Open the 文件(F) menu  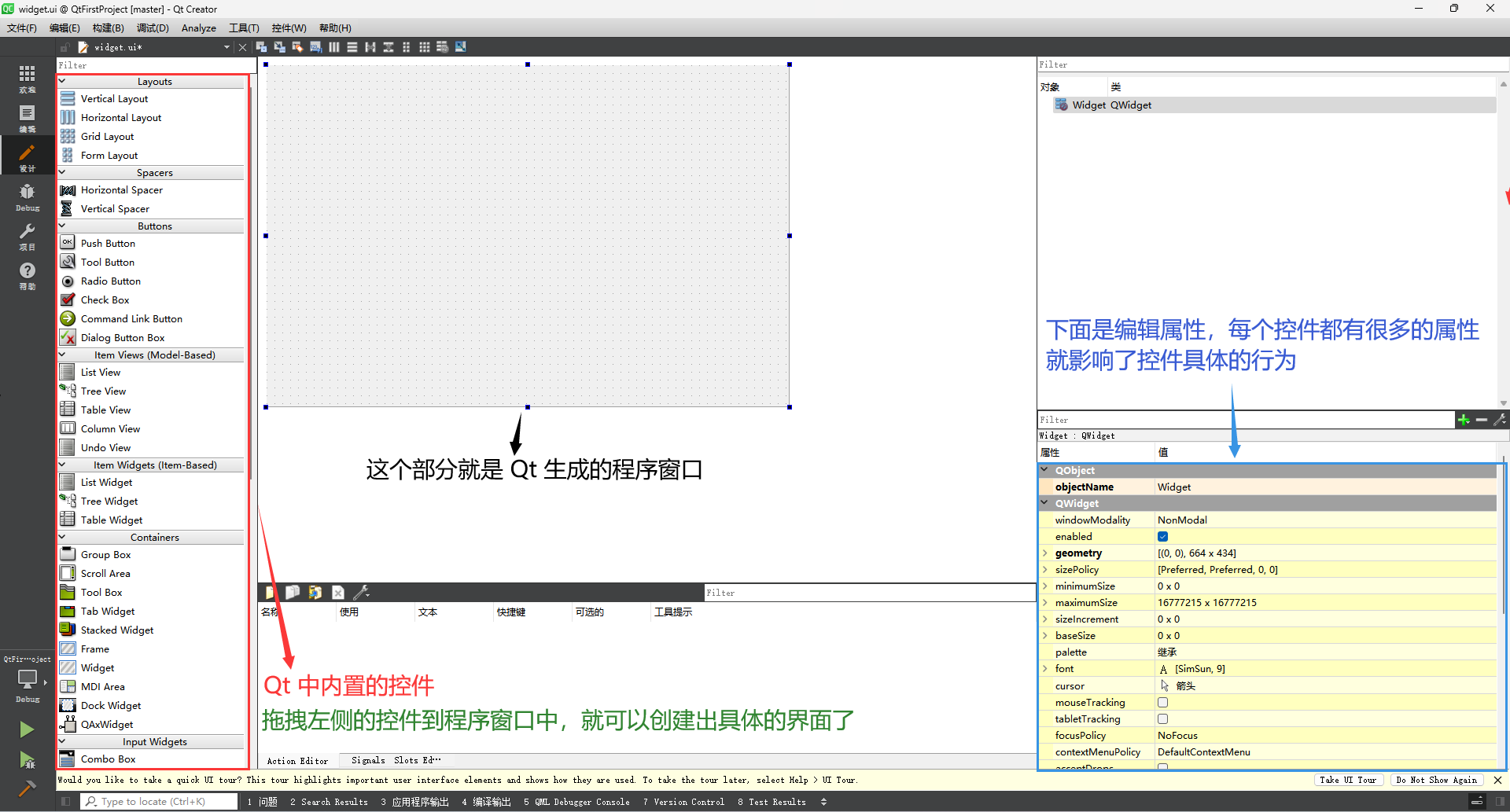(22, 28)
